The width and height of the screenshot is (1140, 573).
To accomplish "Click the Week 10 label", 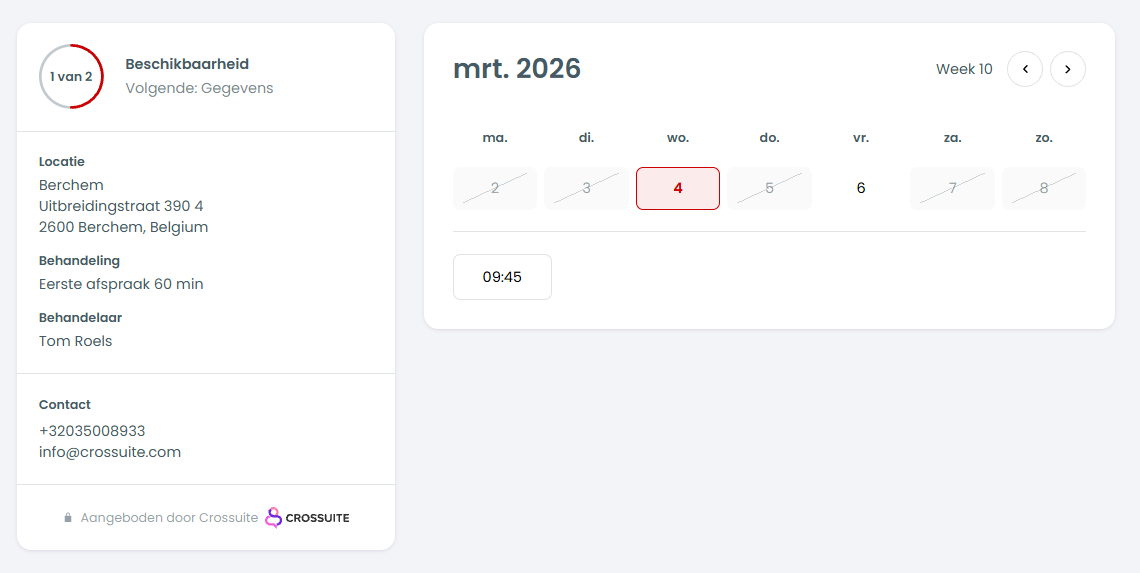I will (x=964, y=69).
